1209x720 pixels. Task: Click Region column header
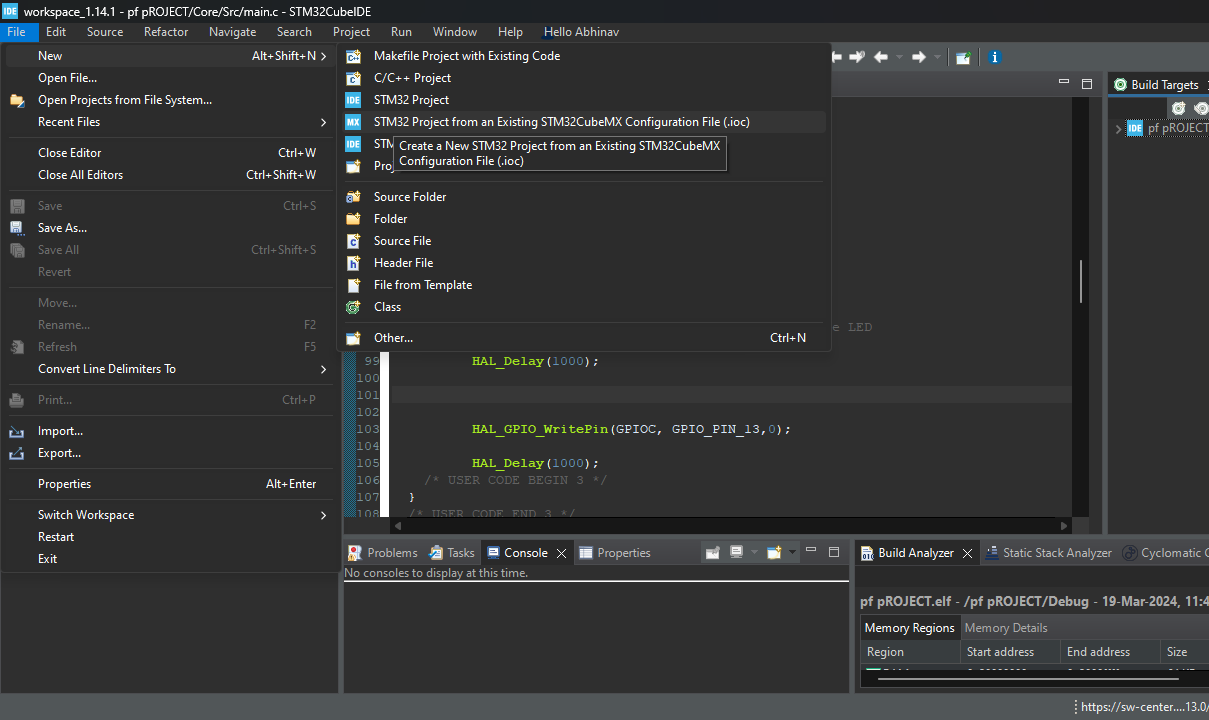[x=910, y=652]
